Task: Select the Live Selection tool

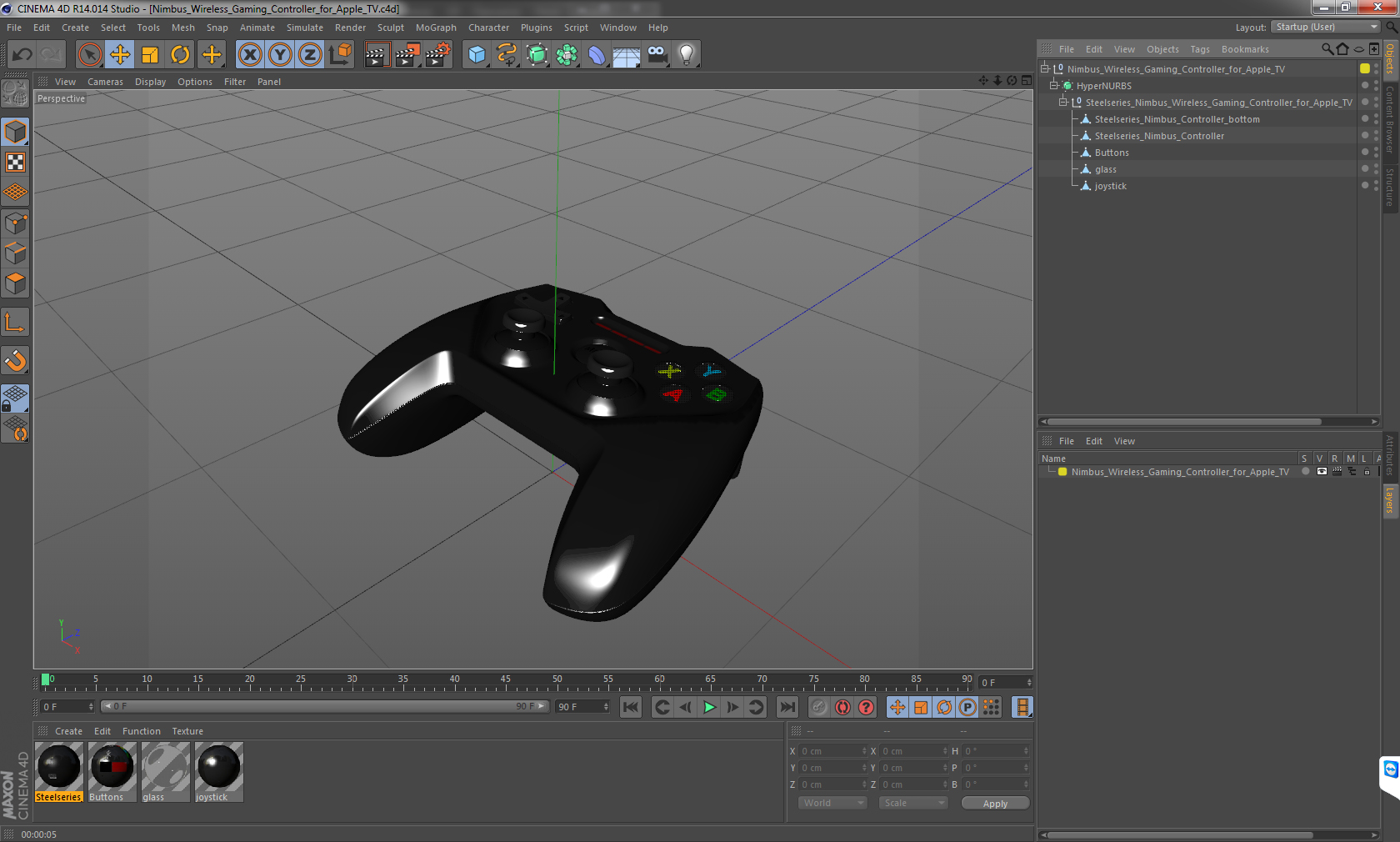Action: (90, 55)
